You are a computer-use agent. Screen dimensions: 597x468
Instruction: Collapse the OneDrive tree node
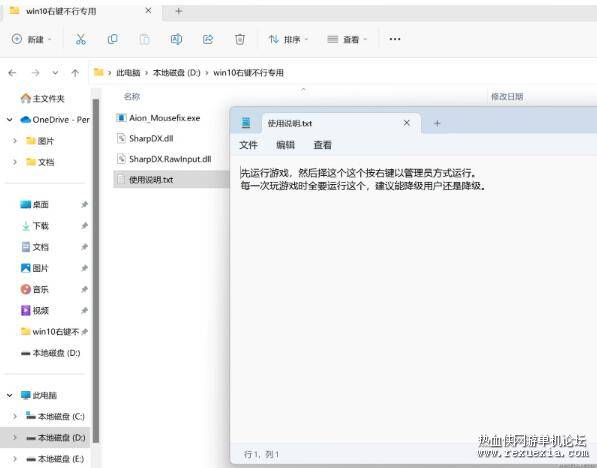tap(10, 120)
